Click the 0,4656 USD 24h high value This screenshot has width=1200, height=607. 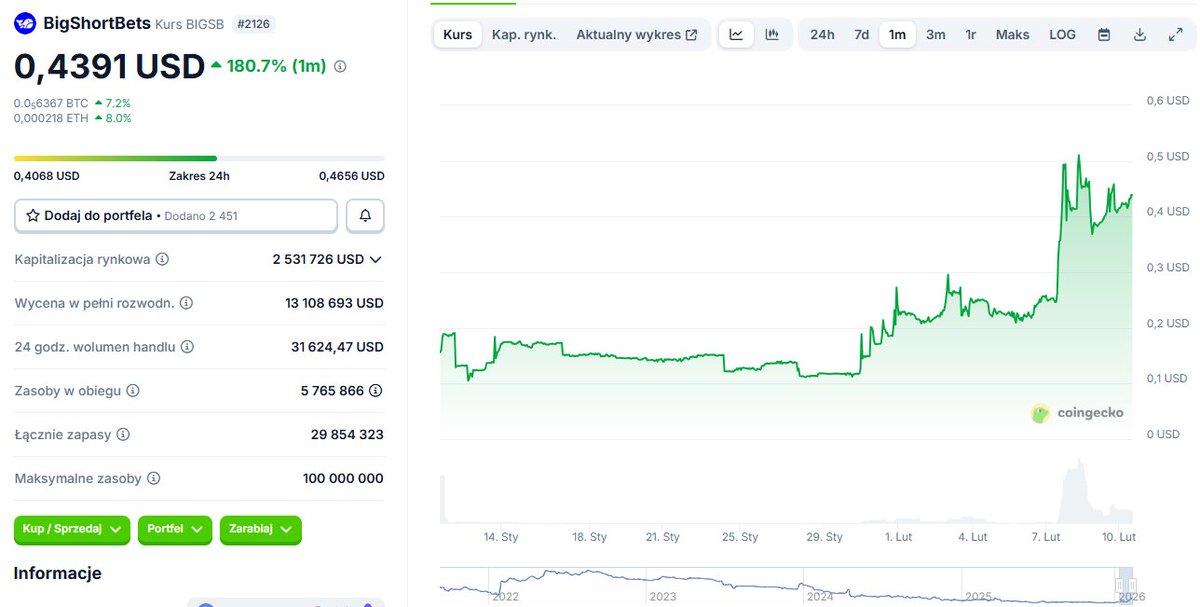coord(352,176)
